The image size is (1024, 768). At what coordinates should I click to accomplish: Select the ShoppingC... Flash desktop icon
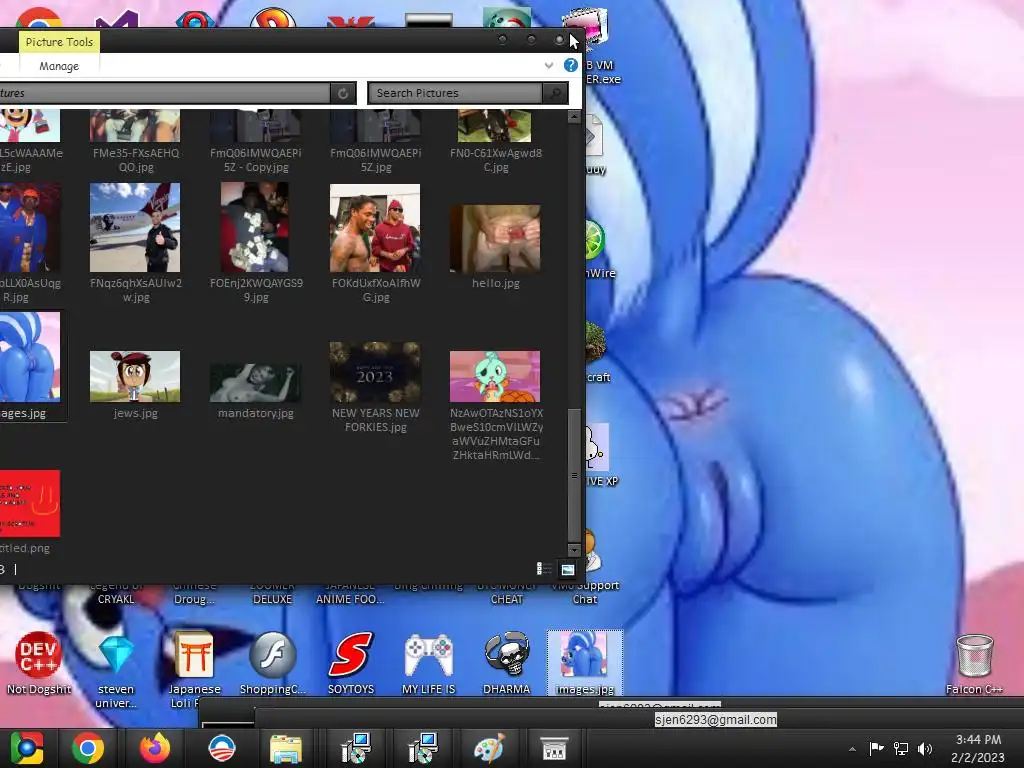click(x=272, y=663)
